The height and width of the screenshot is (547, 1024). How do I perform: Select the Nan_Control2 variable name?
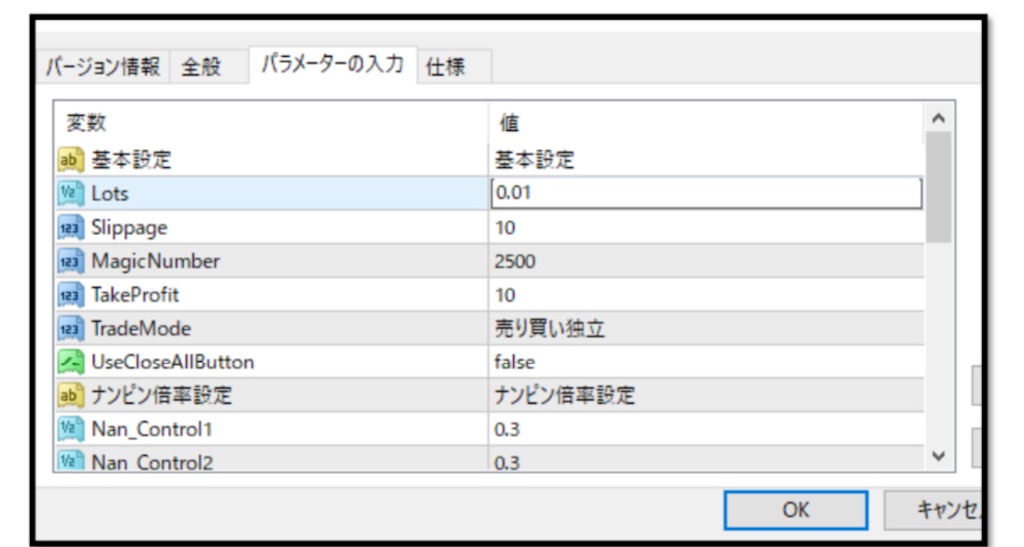point(152,461)
